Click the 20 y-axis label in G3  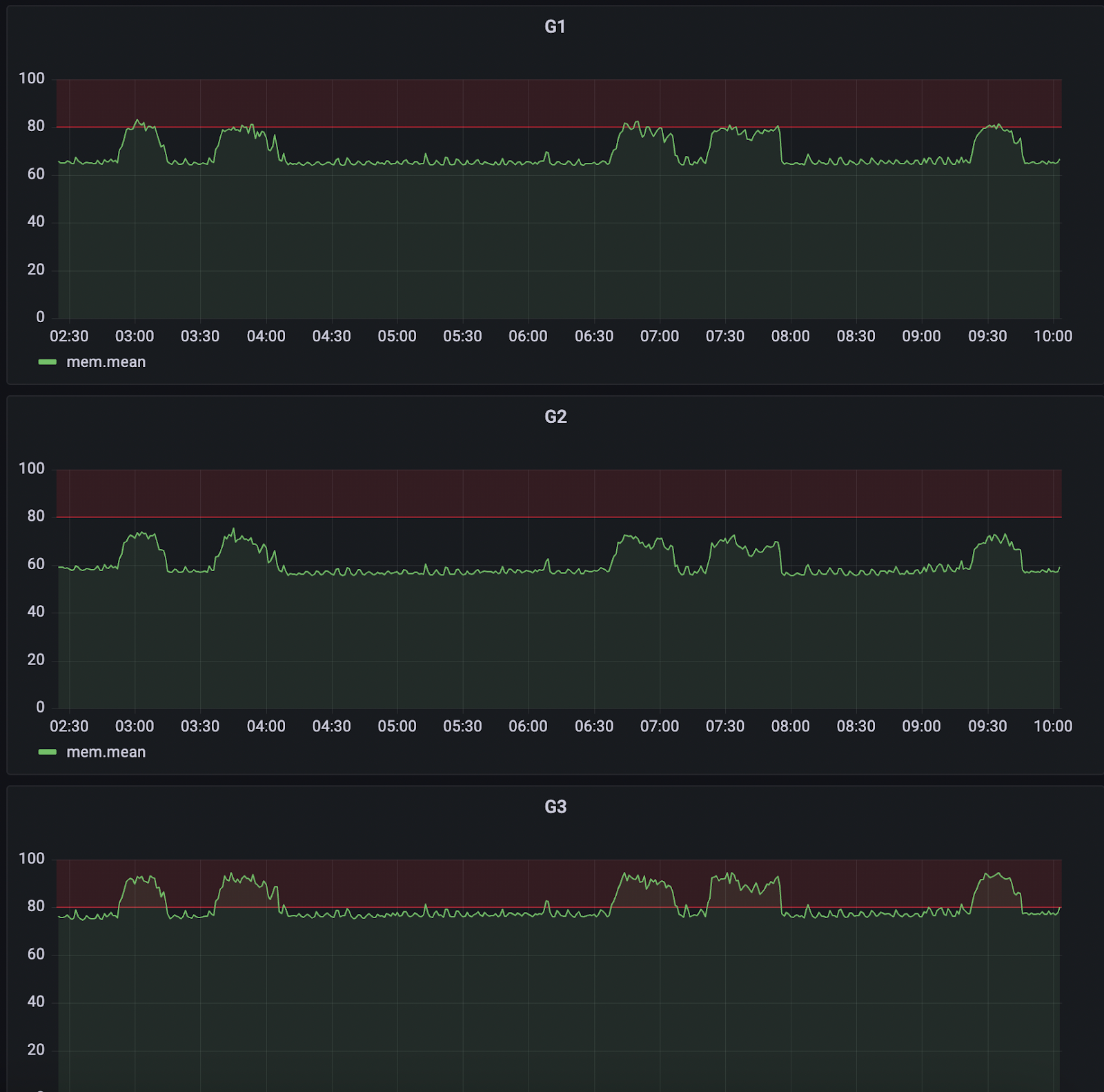click(36, 1049)
